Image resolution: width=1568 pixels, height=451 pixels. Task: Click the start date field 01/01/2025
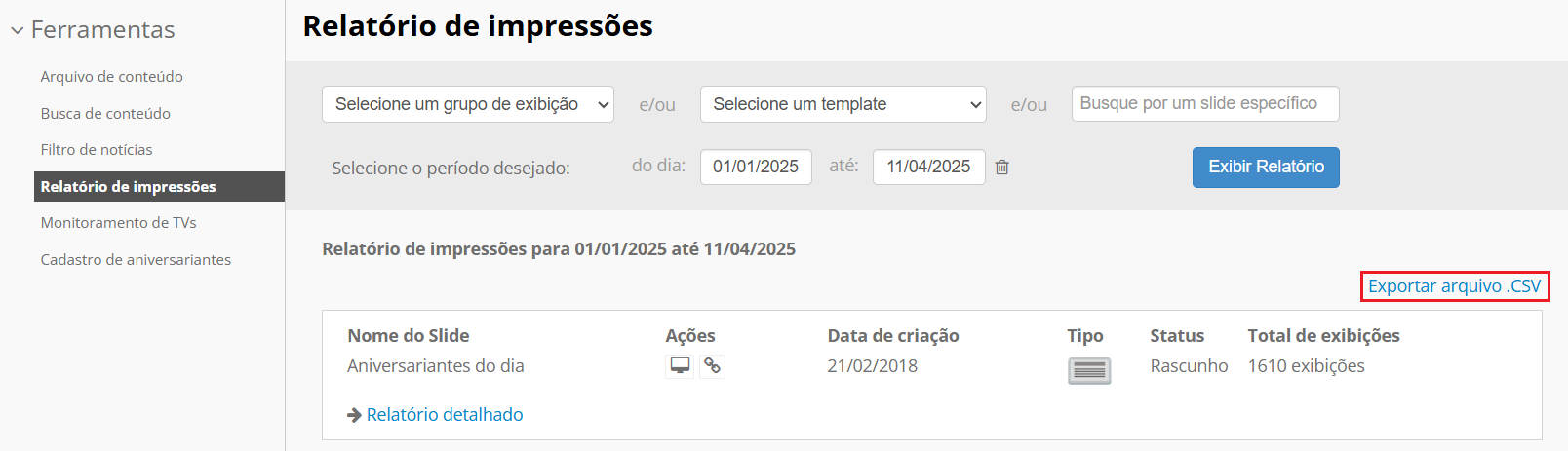tap(756, 167)
